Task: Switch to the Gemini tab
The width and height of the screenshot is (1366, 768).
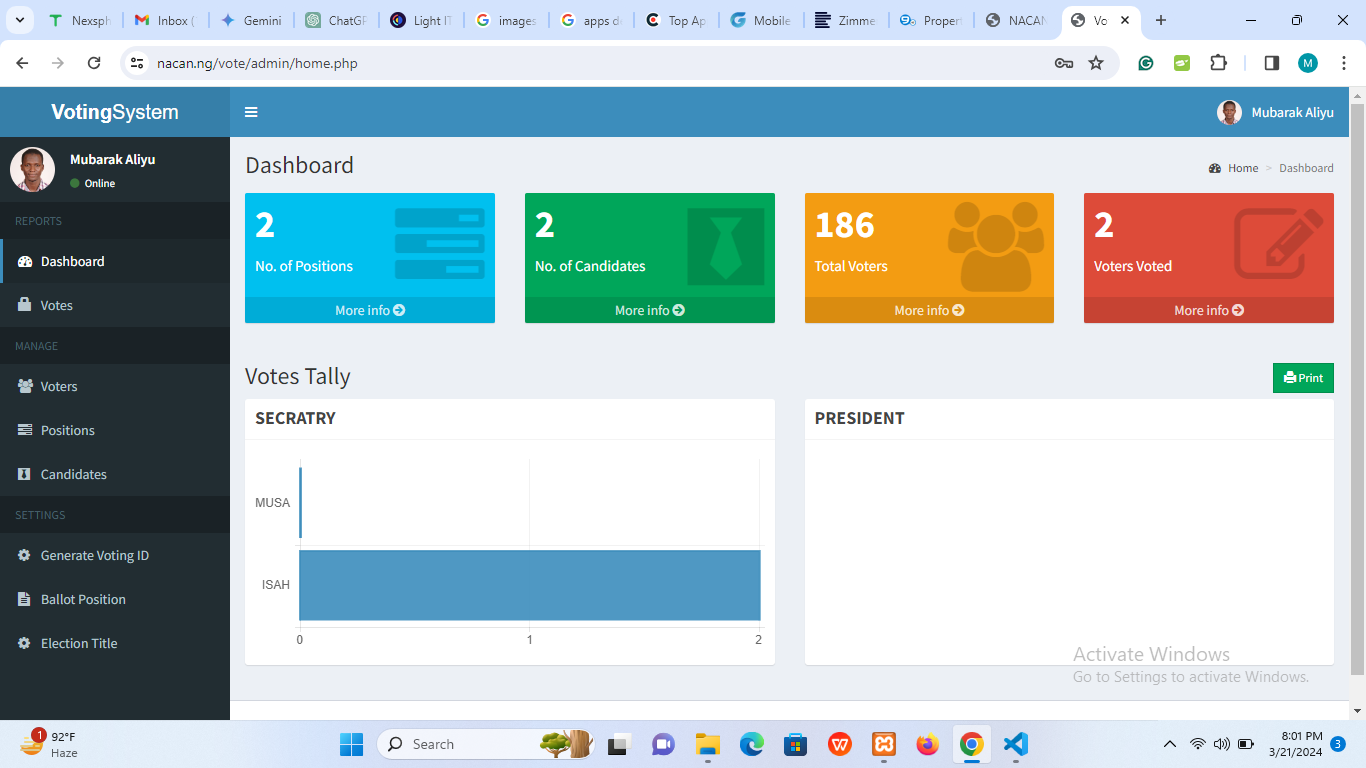Action: [251, 20]
